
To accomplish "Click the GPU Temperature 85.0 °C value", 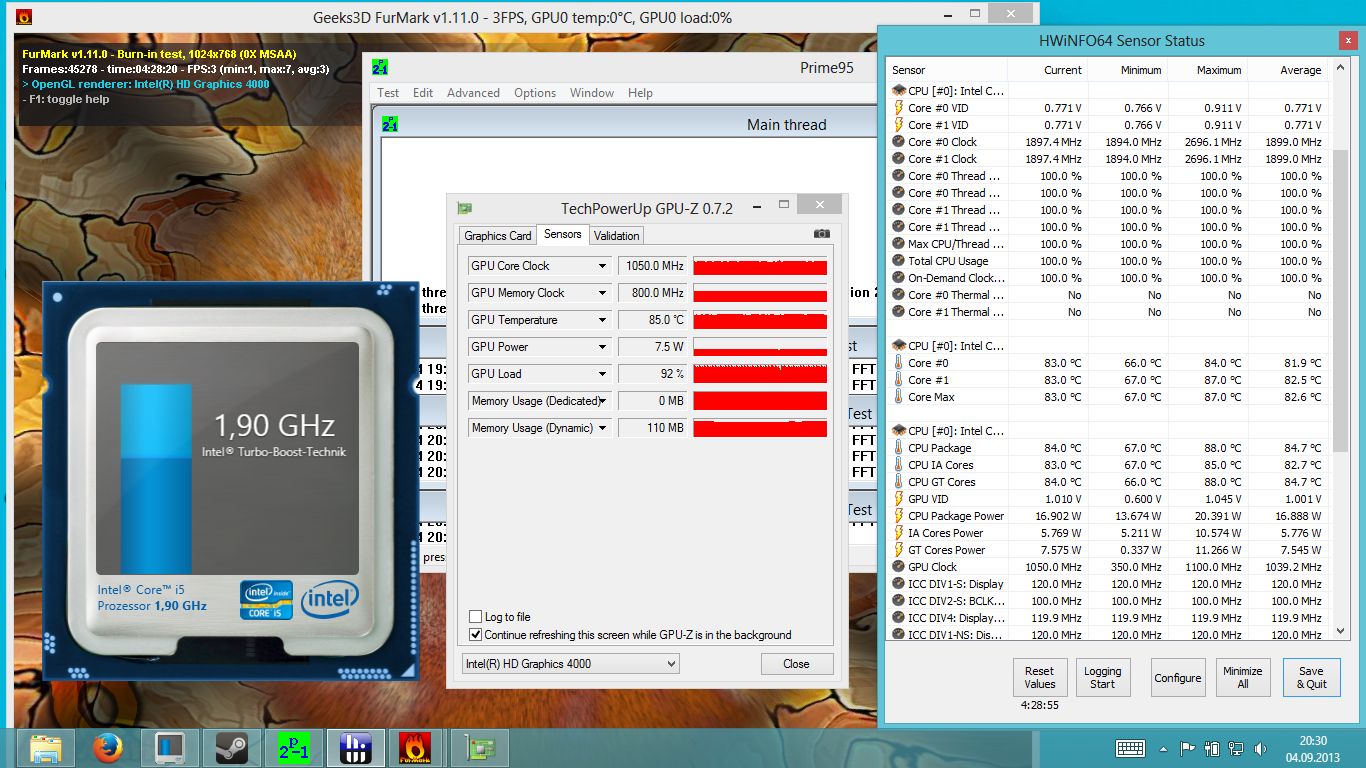I will 652,320.
